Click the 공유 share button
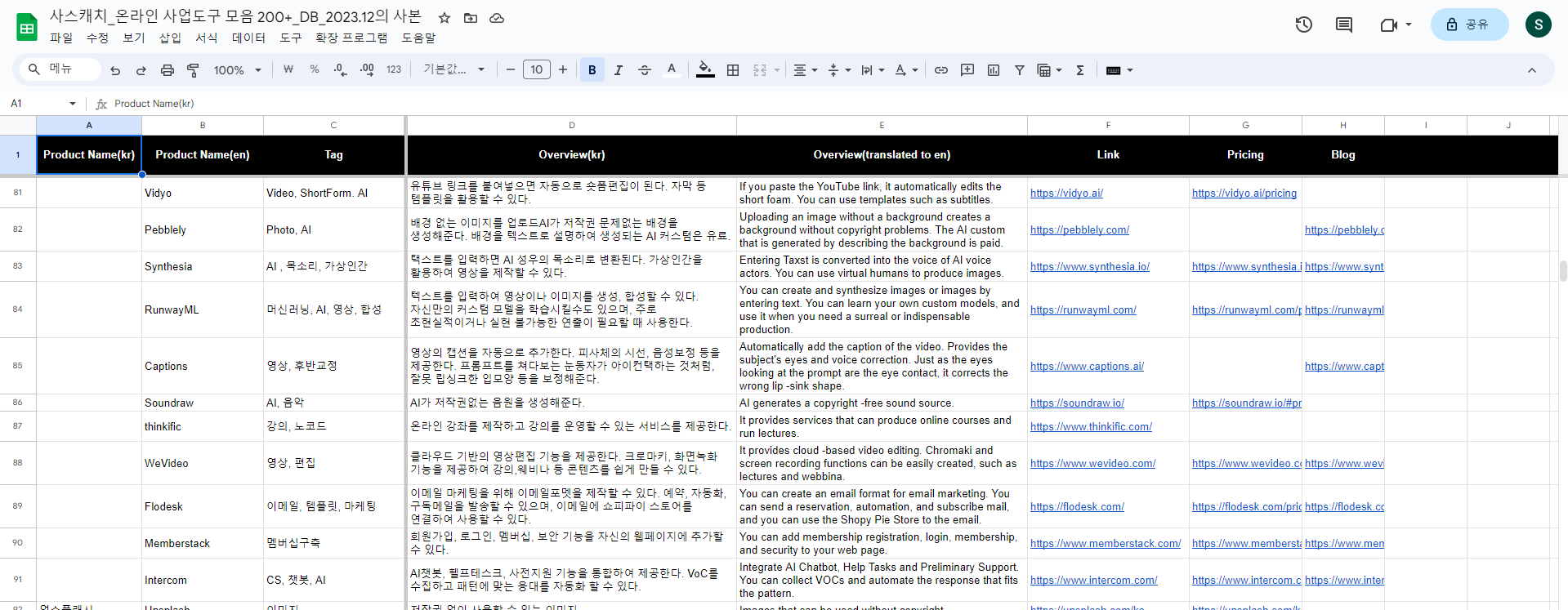Image resolution: width=1568 pixels, height=610 pixels. pos(1469,24)
